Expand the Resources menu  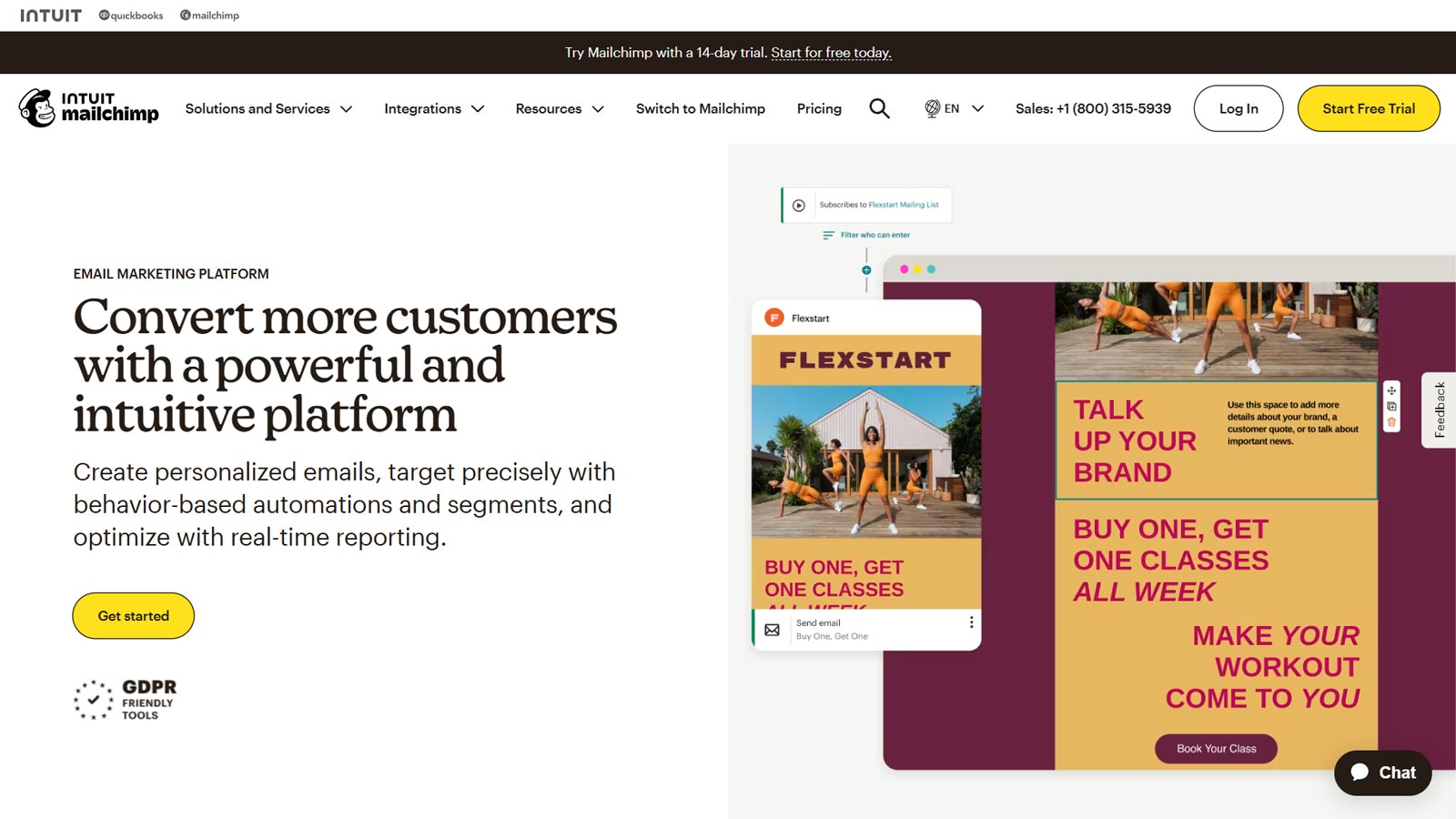[560, 108]
